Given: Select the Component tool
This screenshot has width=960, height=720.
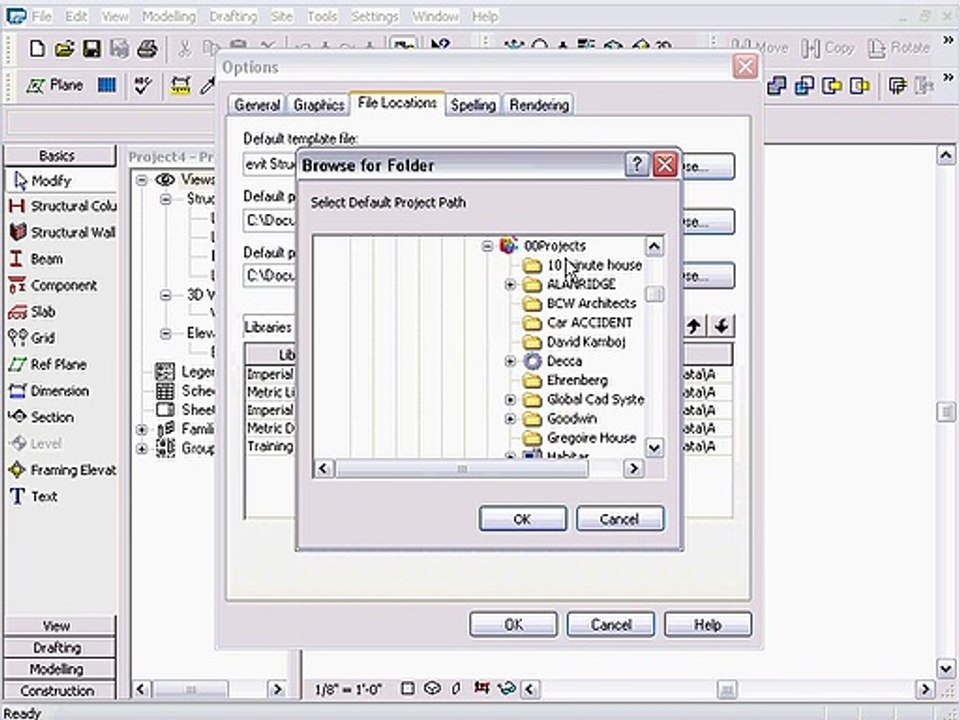Looking at the screenshot, I should [x=53, y=285].
